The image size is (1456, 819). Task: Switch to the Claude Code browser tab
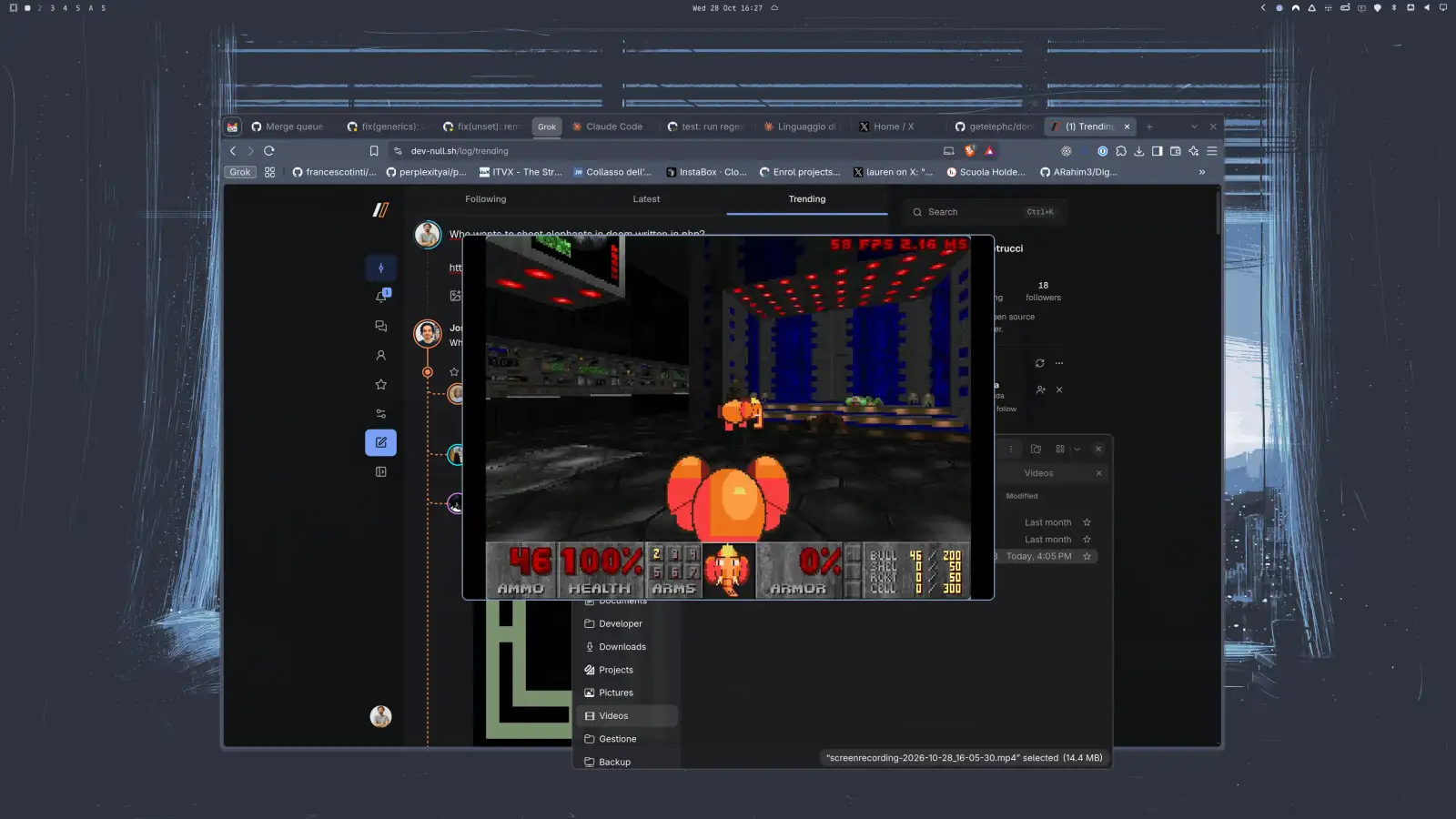point(607,126)
